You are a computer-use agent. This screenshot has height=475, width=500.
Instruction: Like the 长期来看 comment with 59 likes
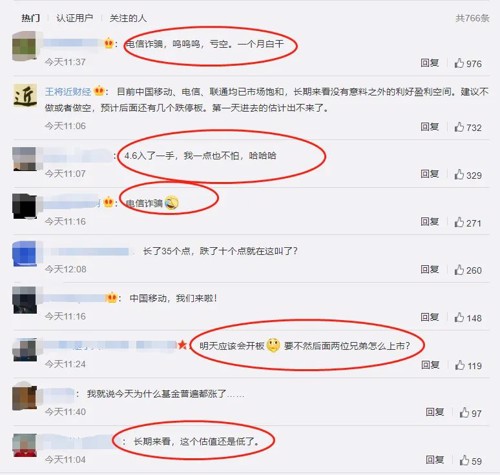coord(464,460)
